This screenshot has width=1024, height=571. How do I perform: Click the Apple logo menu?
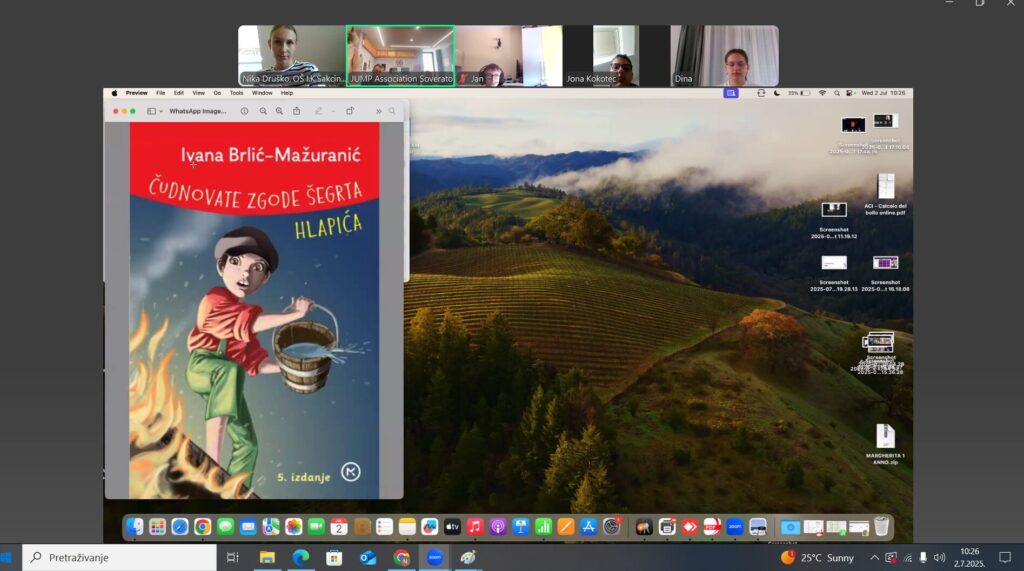[114, 93]
